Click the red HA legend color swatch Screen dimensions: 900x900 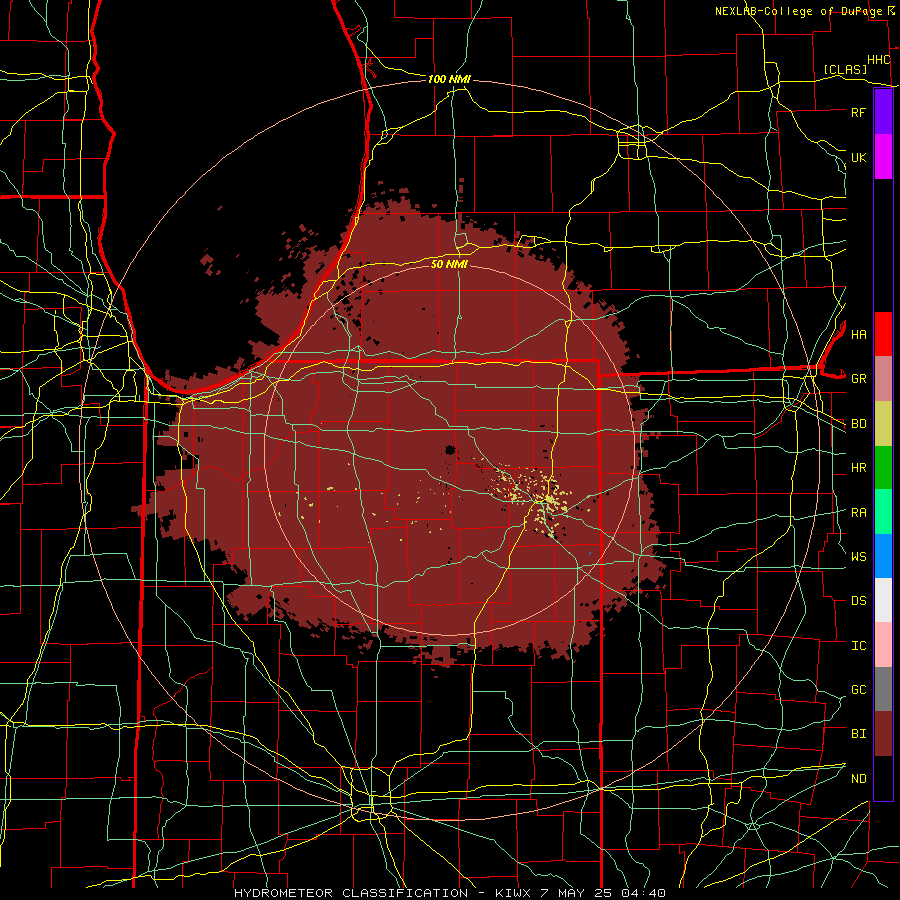click(883, 334)
